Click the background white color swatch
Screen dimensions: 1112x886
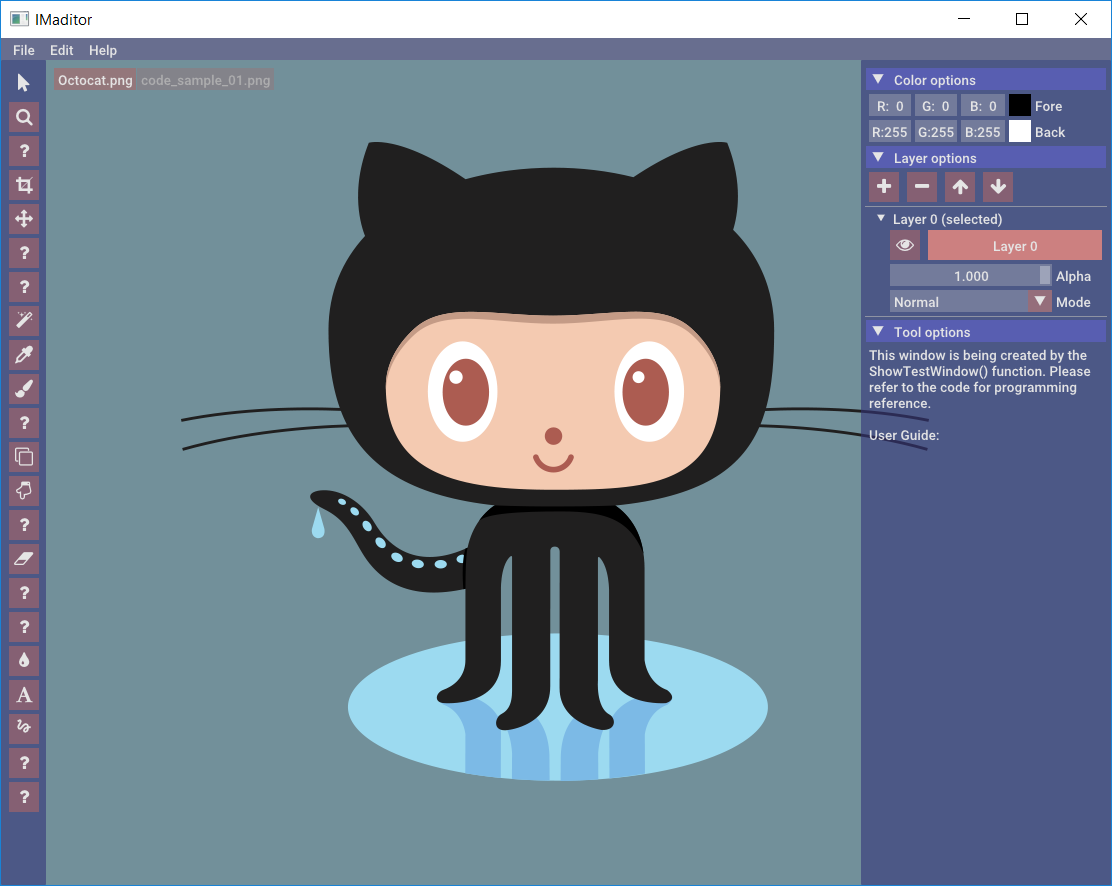pos(1020,131)
